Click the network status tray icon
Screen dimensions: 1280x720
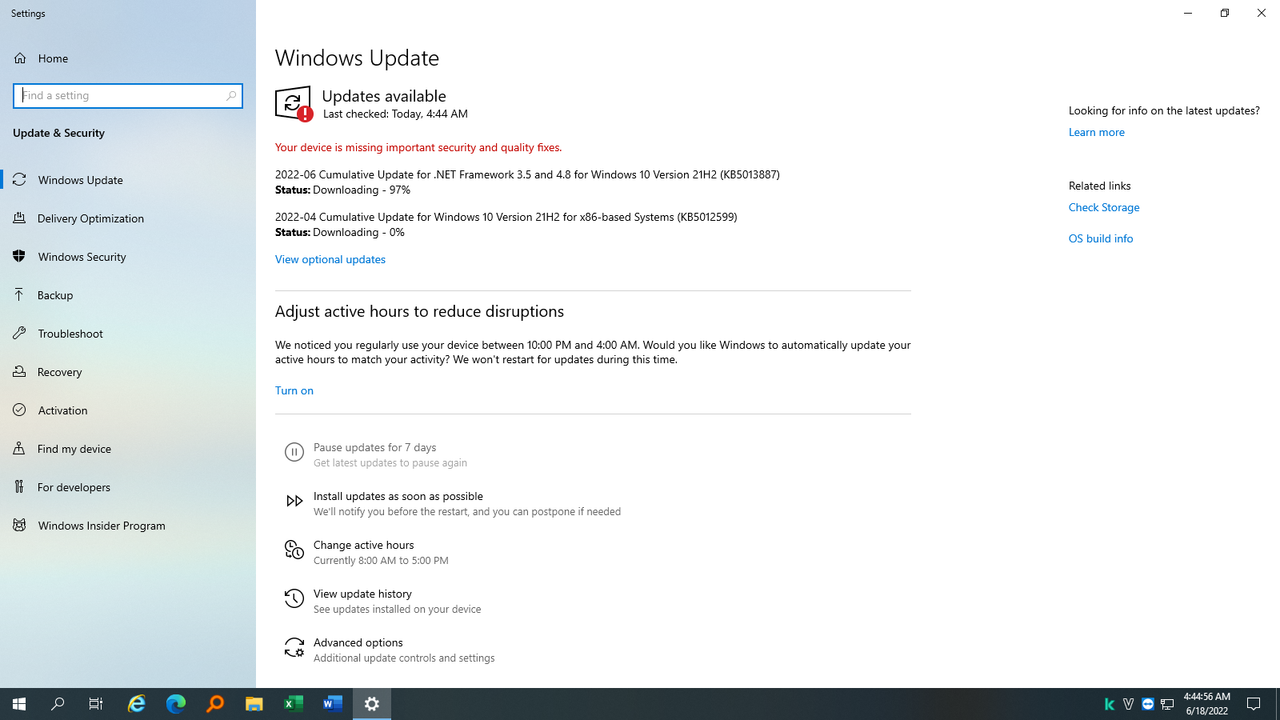coord(1167,705)
